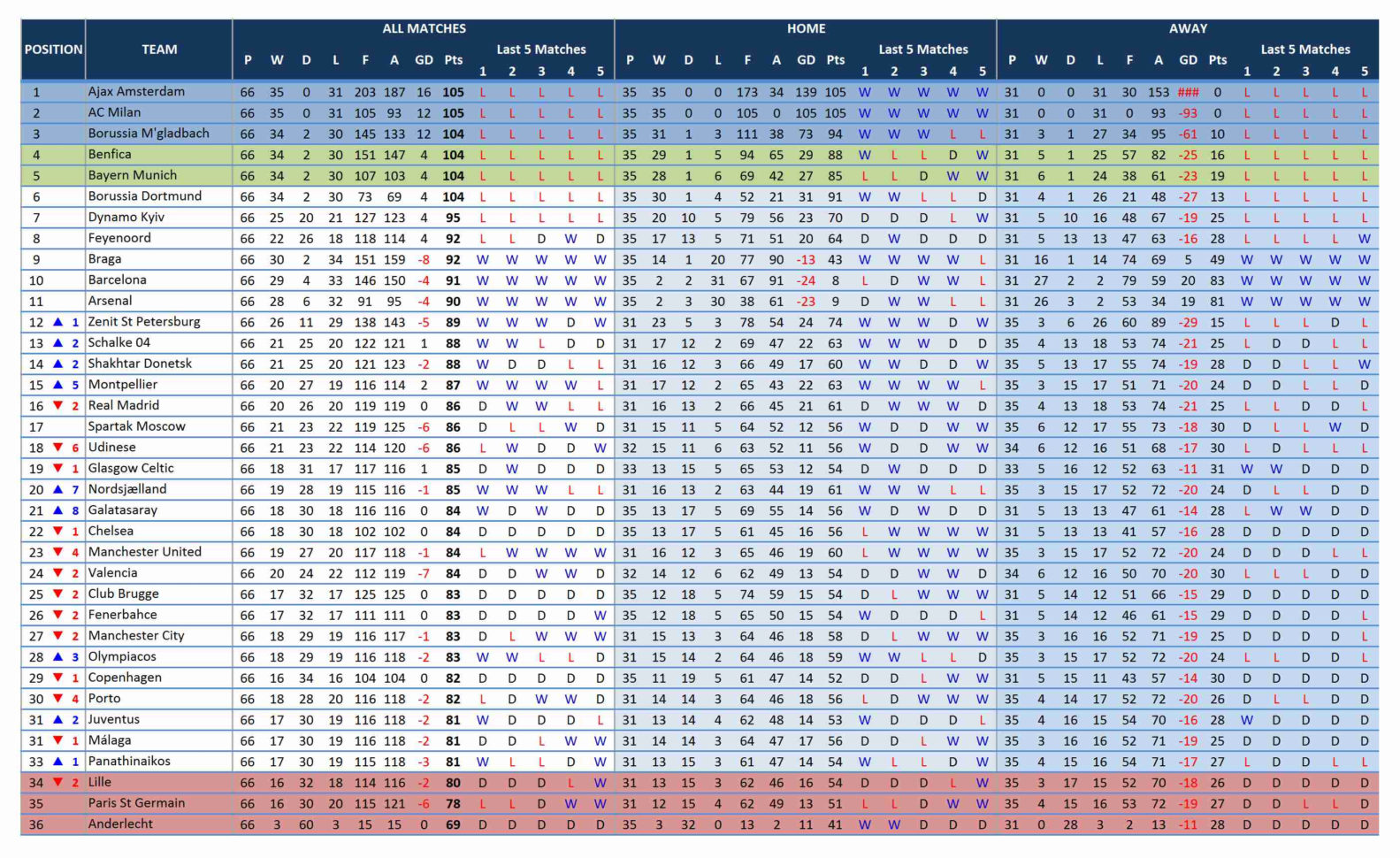This screenshot has width=1400, height=858.
Task: Select position number 17 for Spartak Moscow
Action: (36, 426)
